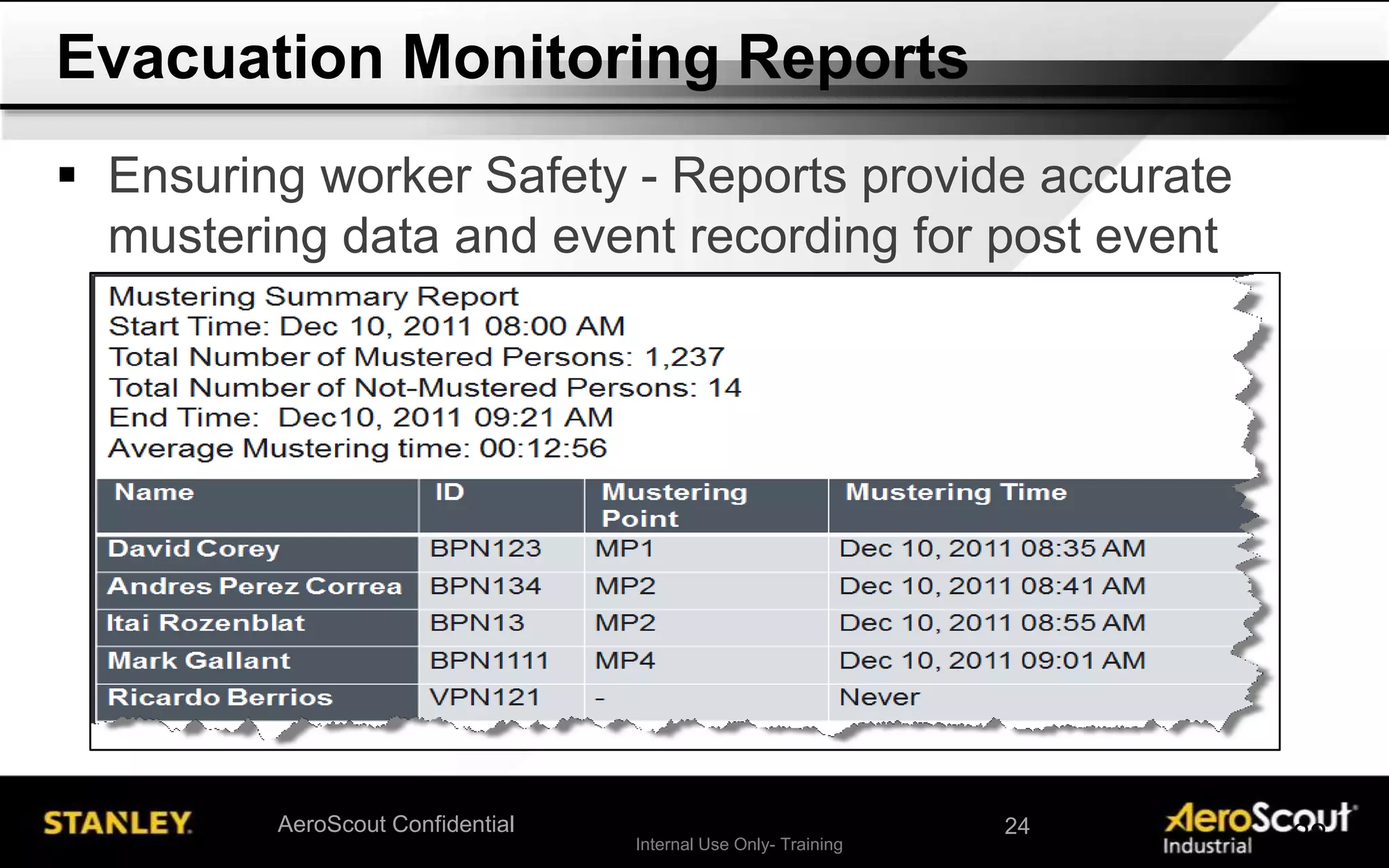Select the Ricardo Berrios name cell
Screen dimensions: 1389x868
coord(257,702)
